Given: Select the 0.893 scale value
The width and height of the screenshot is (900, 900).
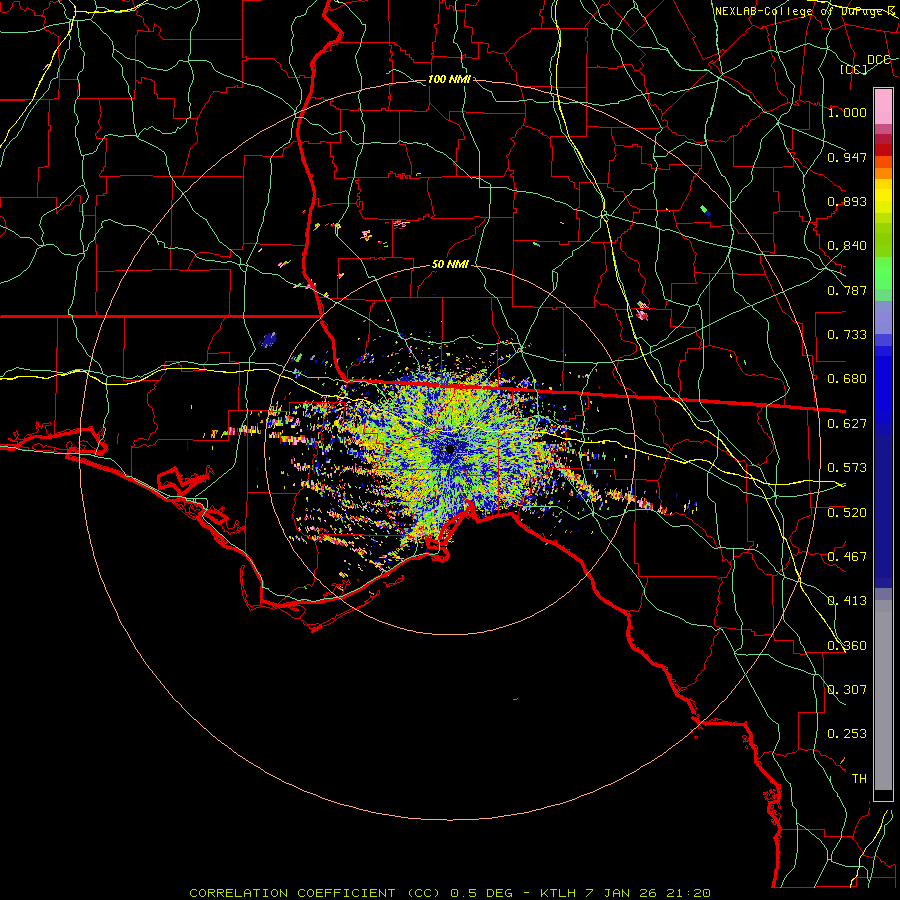Looking at the screenshot, I should tap(847, 201).
